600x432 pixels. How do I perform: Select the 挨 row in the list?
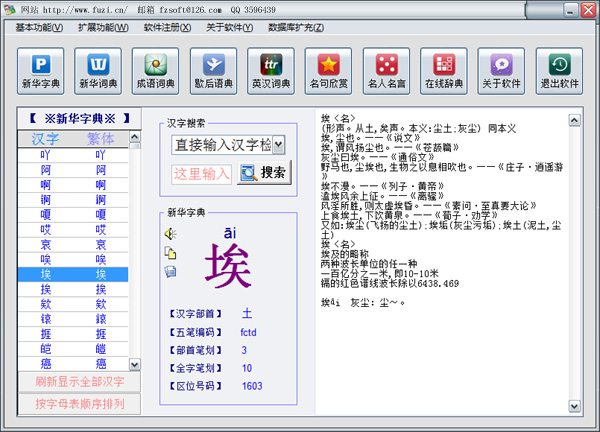click(73, 289)
